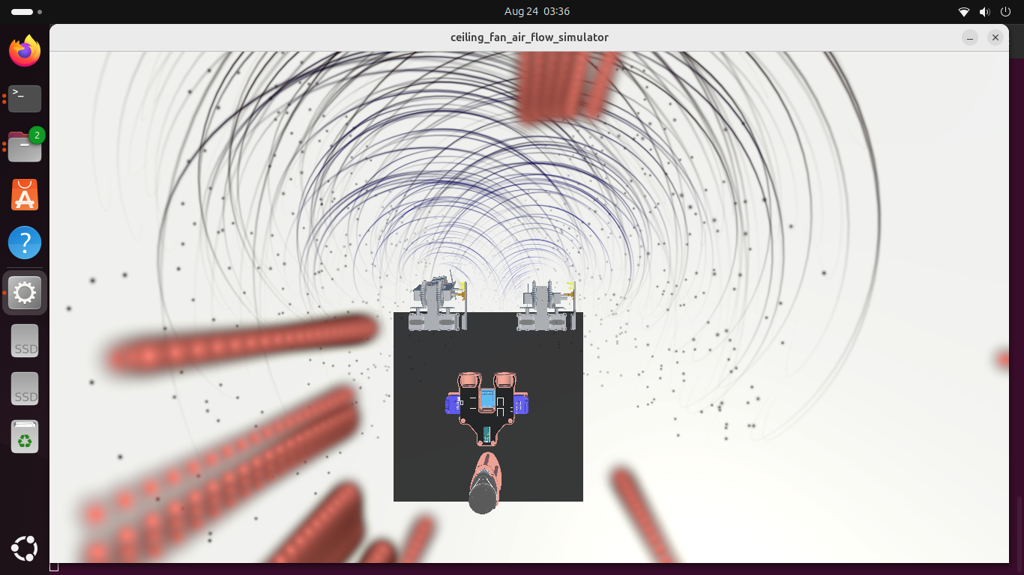Viewport: 1024px width, 575px height.
Task: Click the right blue motor on the board
Action: [x=520, y=404]
